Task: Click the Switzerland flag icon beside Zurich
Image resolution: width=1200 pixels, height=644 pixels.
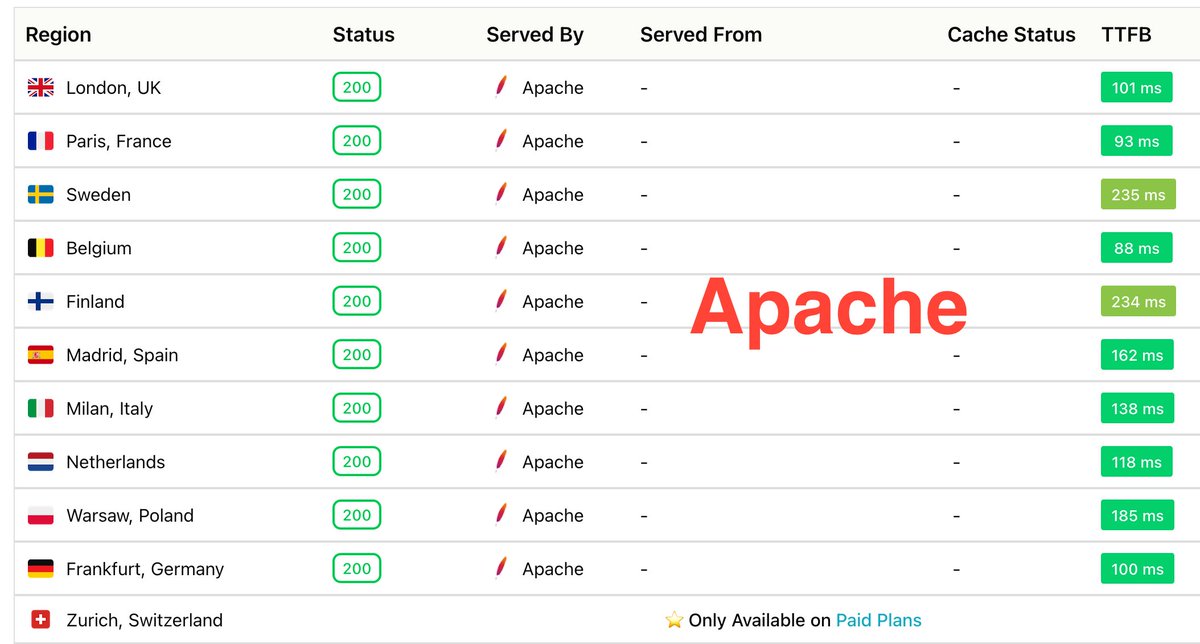Action: click(x=40, y=620)
